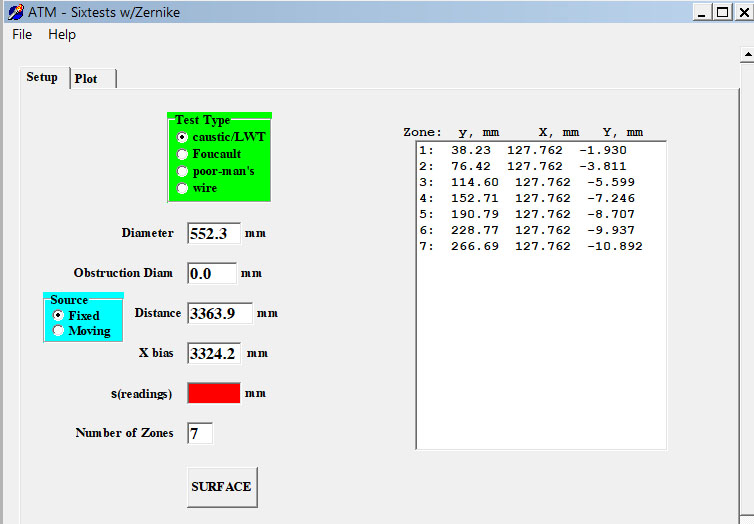Screen dimensions: 754x524
Task: Click the Number of Zones field
Action: [200, 433]
